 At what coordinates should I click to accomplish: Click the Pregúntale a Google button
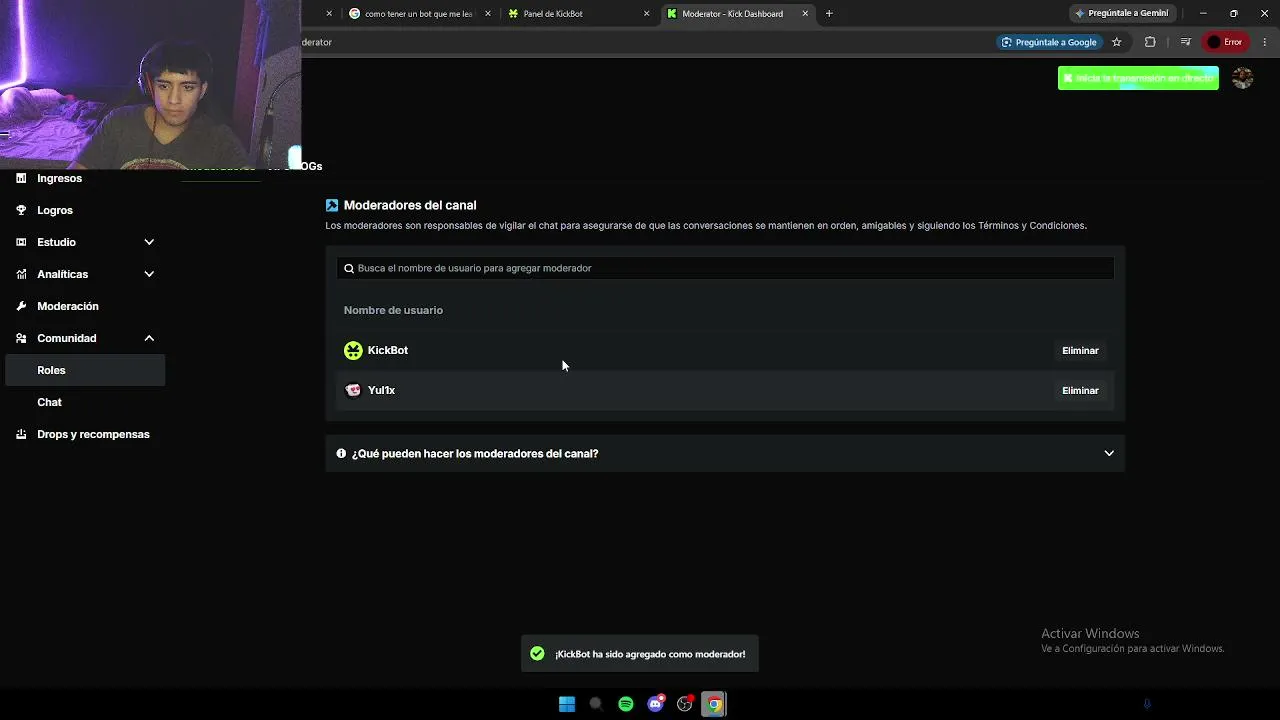(1048, 42)
